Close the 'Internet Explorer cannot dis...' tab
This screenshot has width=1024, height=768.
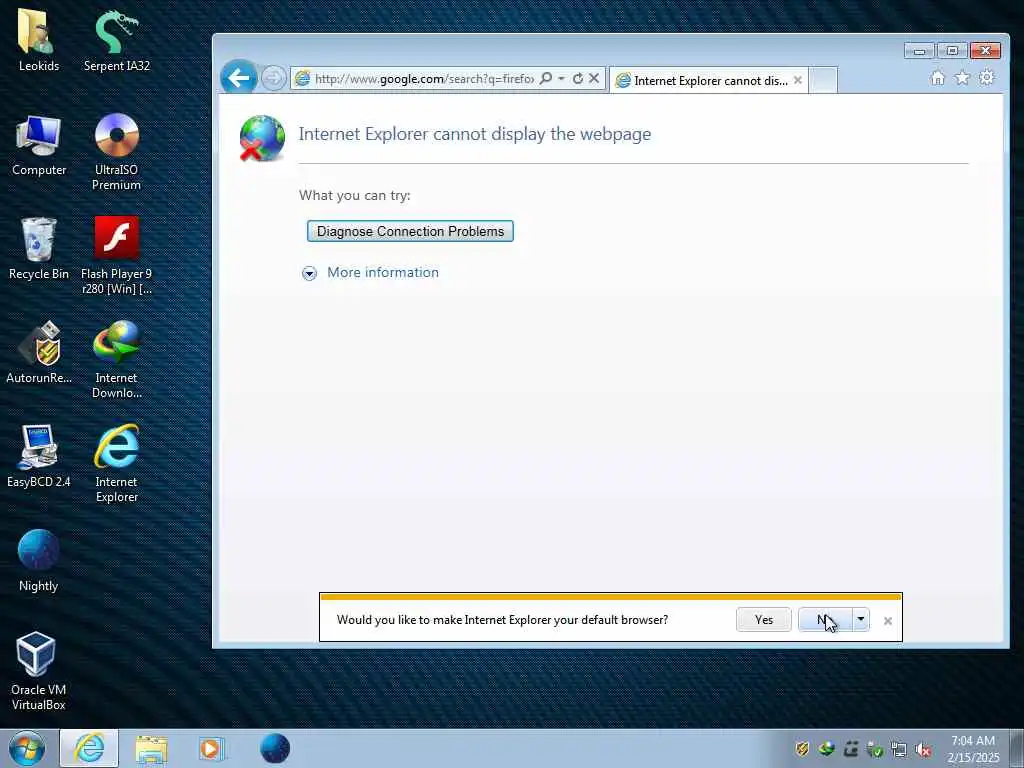(797, 80)
